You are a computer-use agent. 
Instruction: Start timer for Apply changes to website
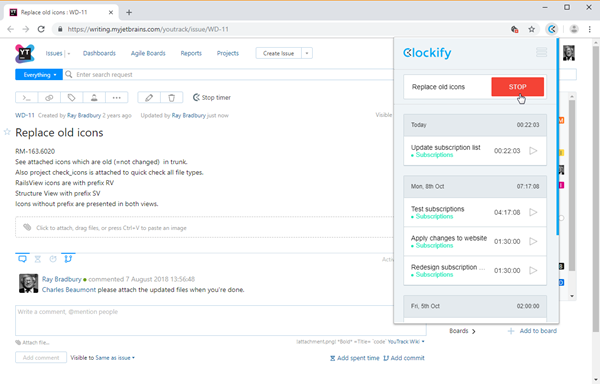[533, 241]
